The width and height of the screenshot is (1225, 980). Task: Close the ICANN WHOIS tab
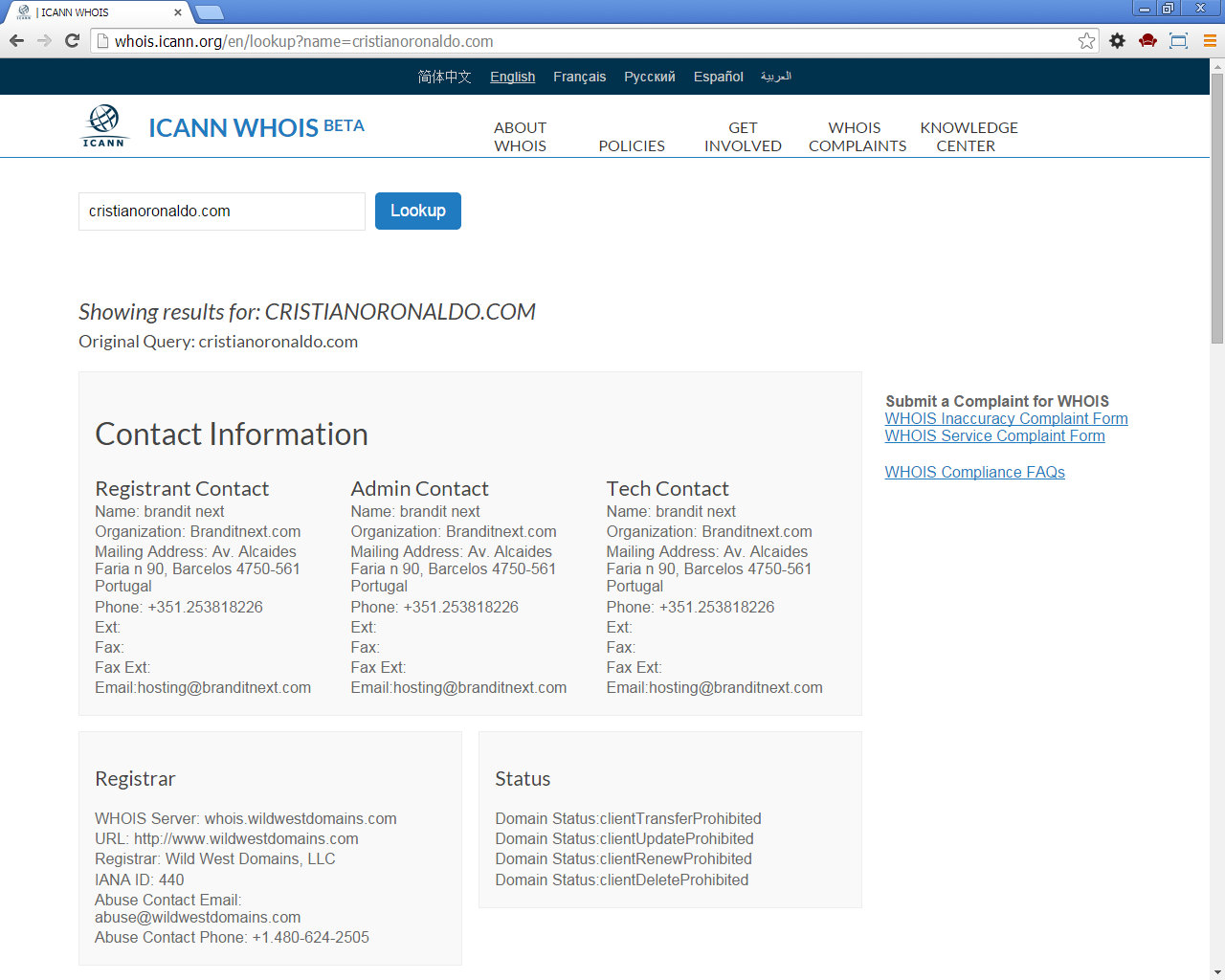pos(178,12)
